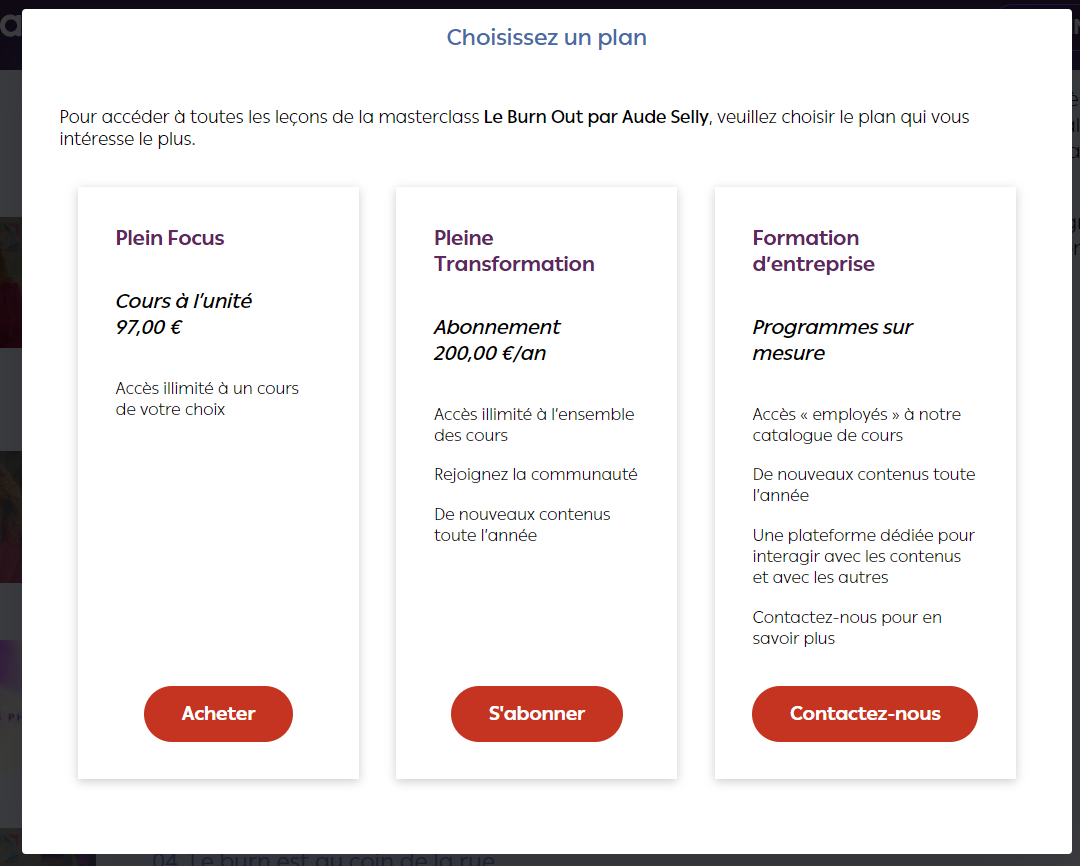
Task: Click nouveaux contenus line in Pleine Transformation card
Action: tap(521, 524)
